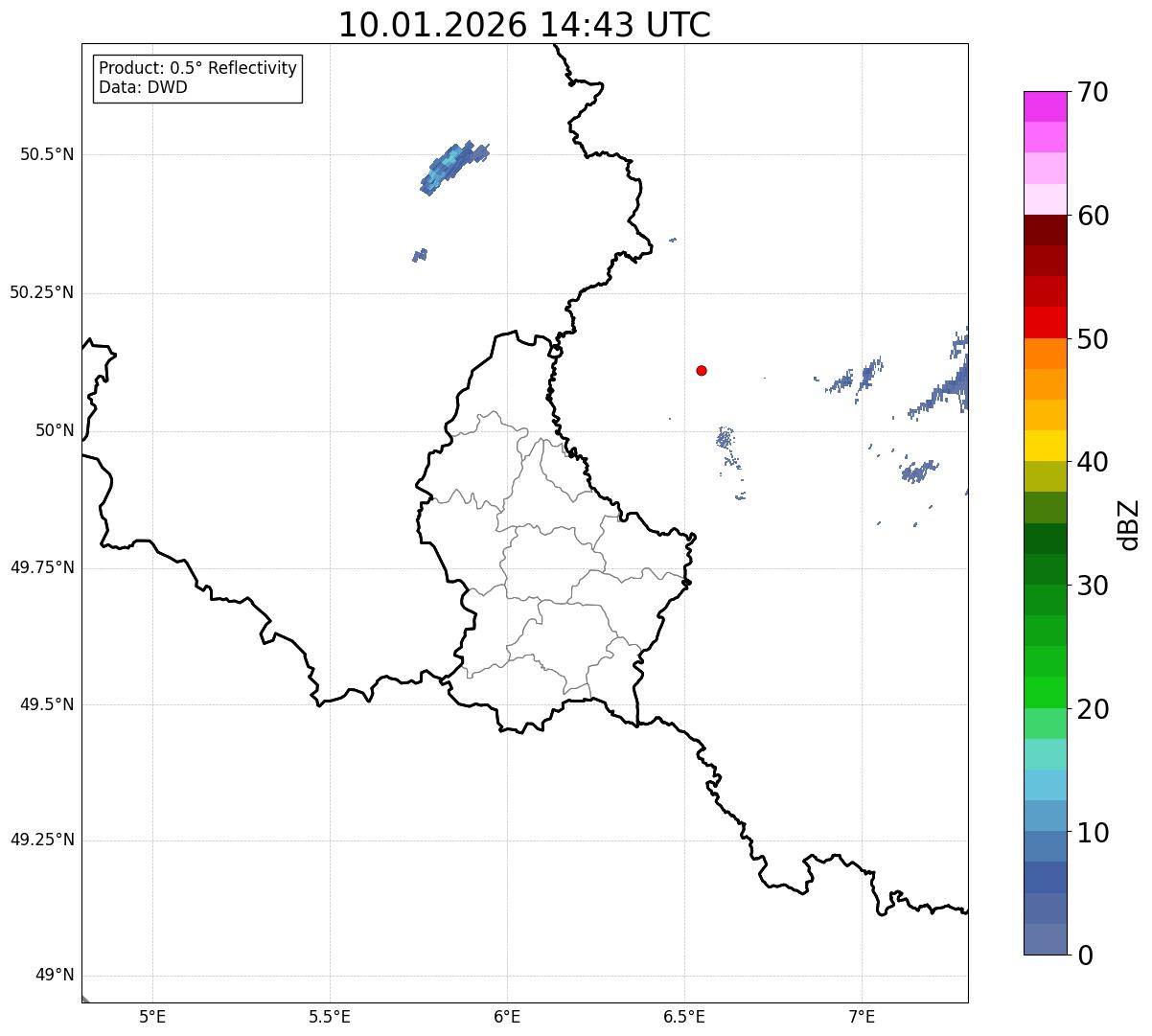Click the 50.5°N latitude label
This screenshot has width=1152, height=1036.
[x=46, y=154]
